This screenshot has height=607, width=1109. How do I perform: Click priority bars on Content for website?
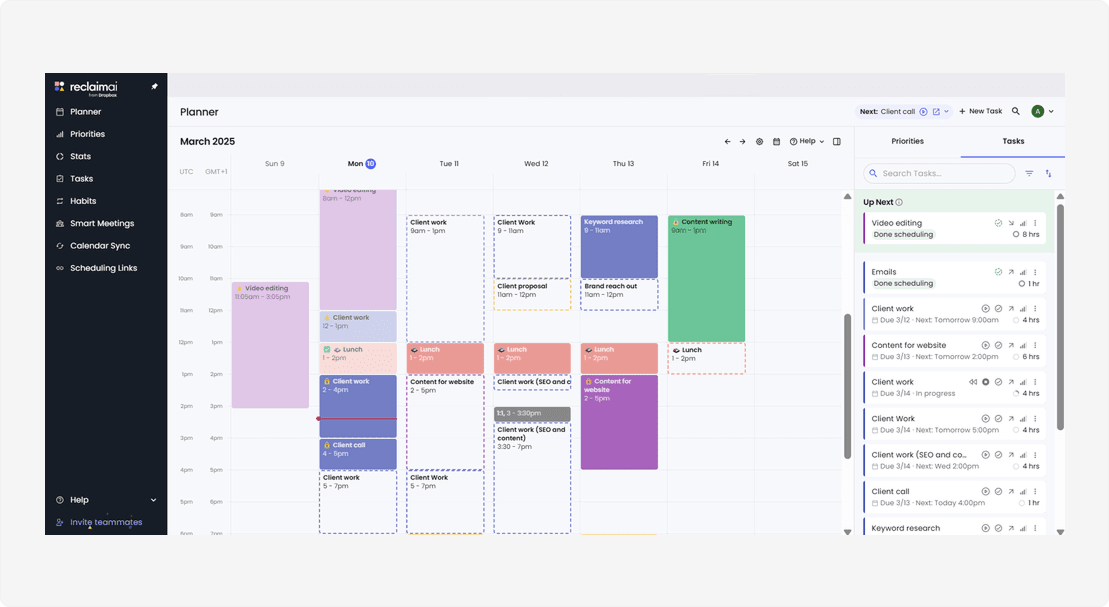coord(1023,345)
